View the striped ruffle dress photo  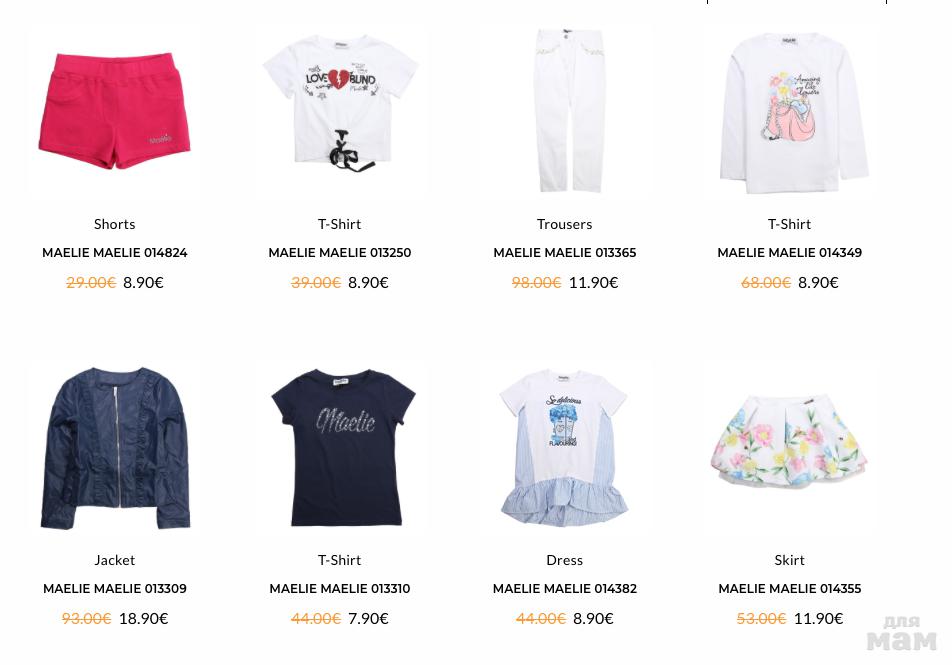point(565,448)
